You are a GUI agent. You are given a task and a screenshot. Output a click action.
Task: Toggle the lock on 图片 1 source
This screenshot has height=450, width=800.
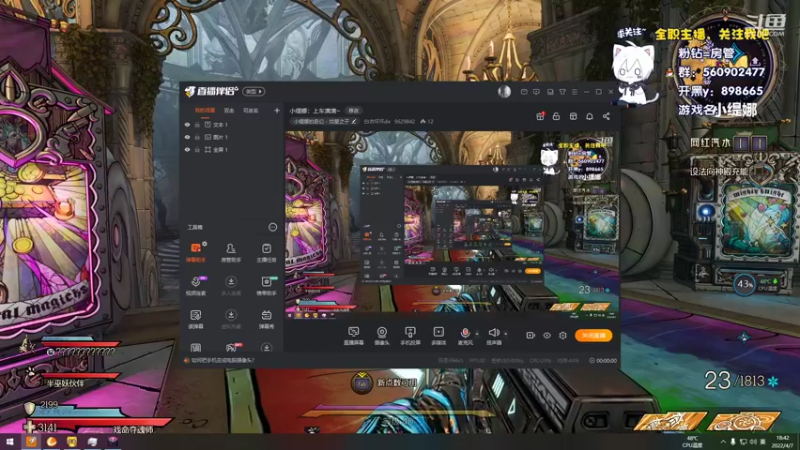(197, 137)
